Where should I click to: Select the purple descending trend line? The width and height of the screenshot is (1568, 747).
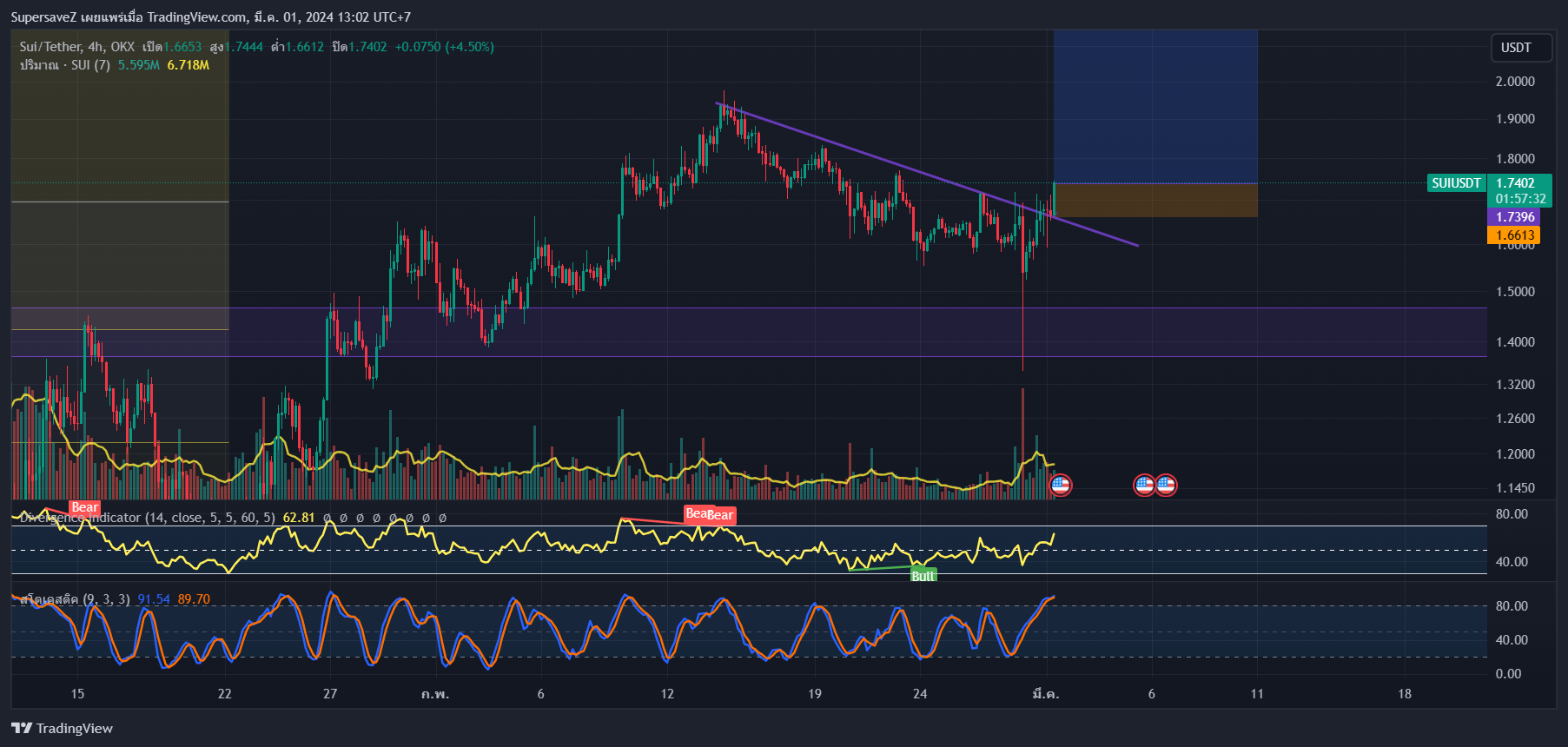926,174
